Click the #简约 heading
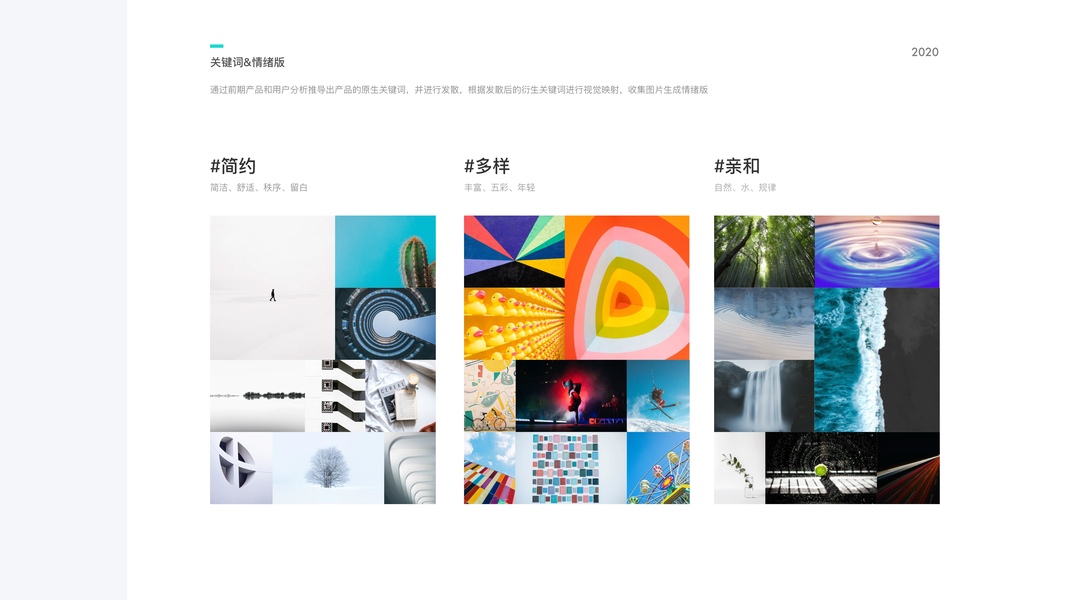The width and height of the screenshot is (1067, 600). (x=233, y=166)
